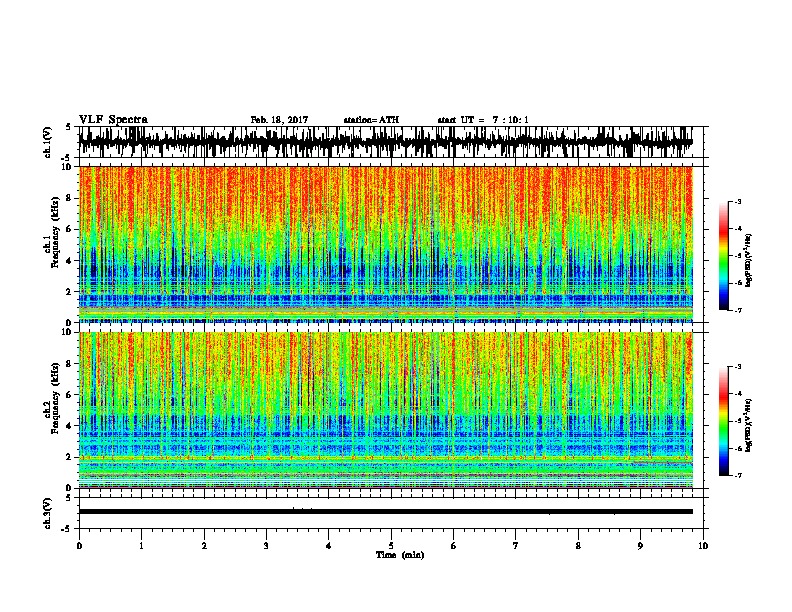792x612 pixels.
Task: Click the ch.1 spectrogram color bar
Action: (724, 256)
